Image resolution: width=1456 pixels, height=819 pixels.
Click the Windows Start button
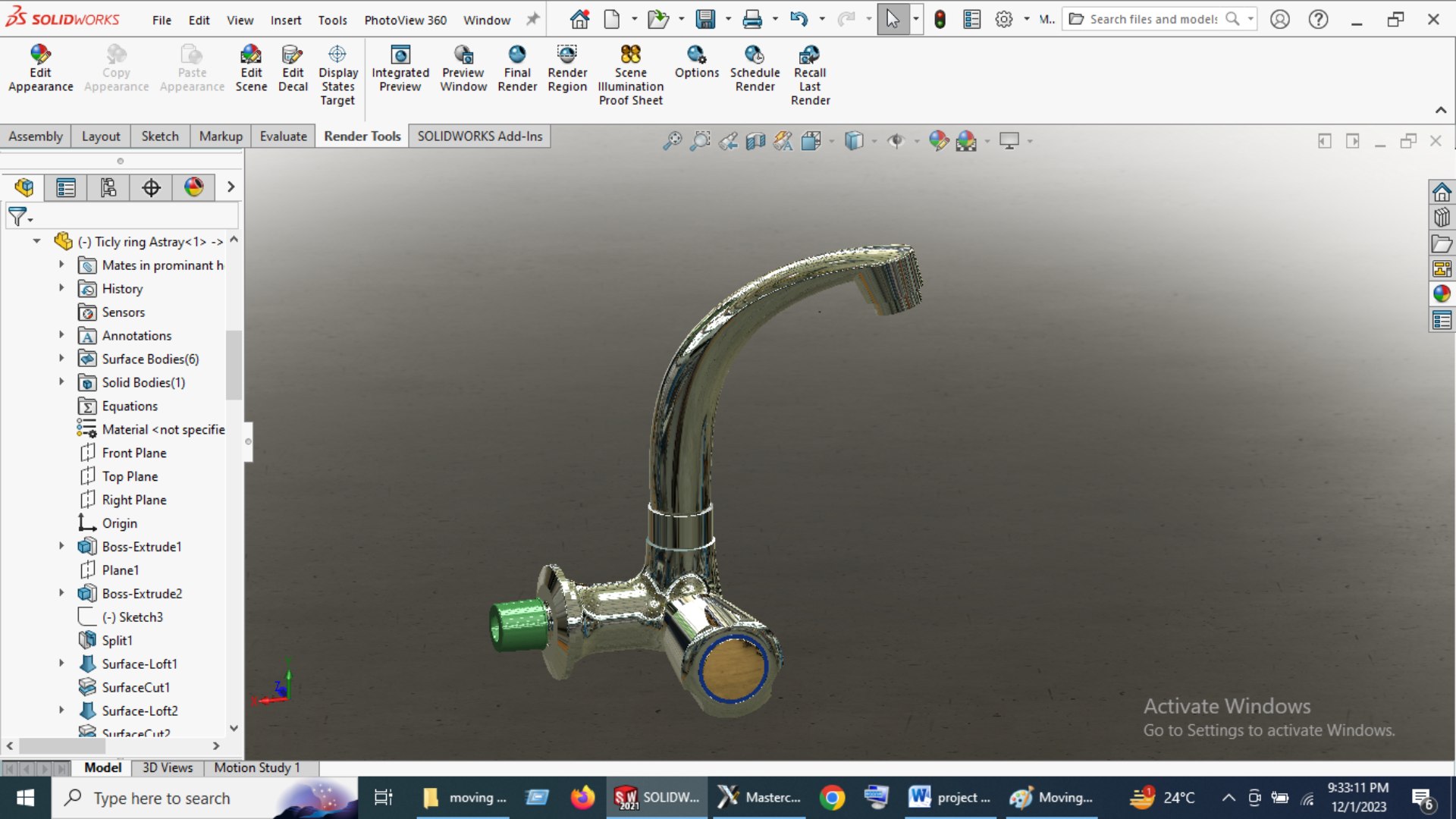click(25, 798)
